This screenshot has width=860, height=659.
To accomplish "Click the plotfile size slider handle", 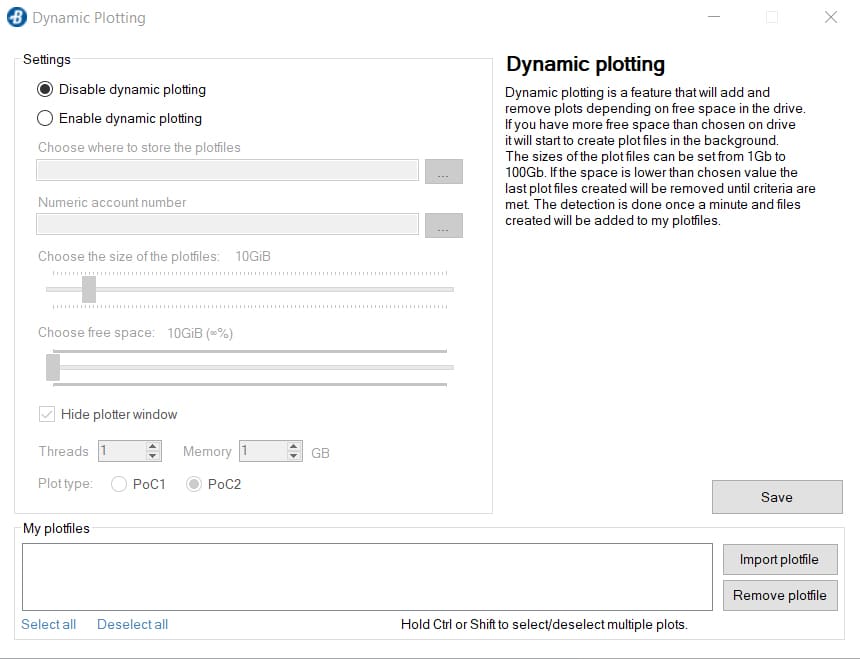I will pyautogui.click(x=89, y=289).
